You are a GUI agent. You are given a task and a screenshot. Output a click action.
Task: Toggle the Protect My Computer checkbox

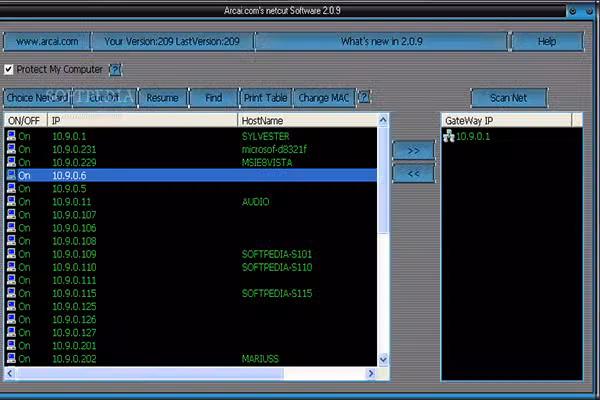point(9,70)
